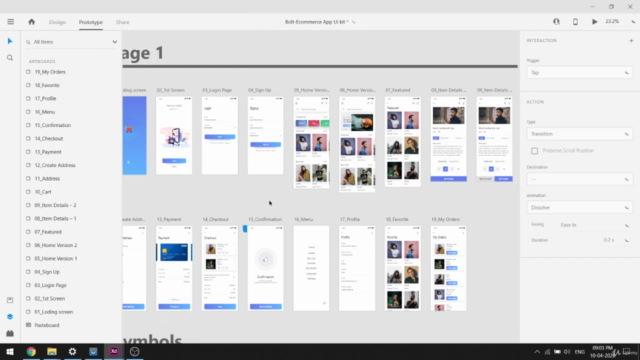Image resolution: width=640 pixels, height=360 pixels.
Task: Start the desktop preview play button
Action: [x=595, y=22]
